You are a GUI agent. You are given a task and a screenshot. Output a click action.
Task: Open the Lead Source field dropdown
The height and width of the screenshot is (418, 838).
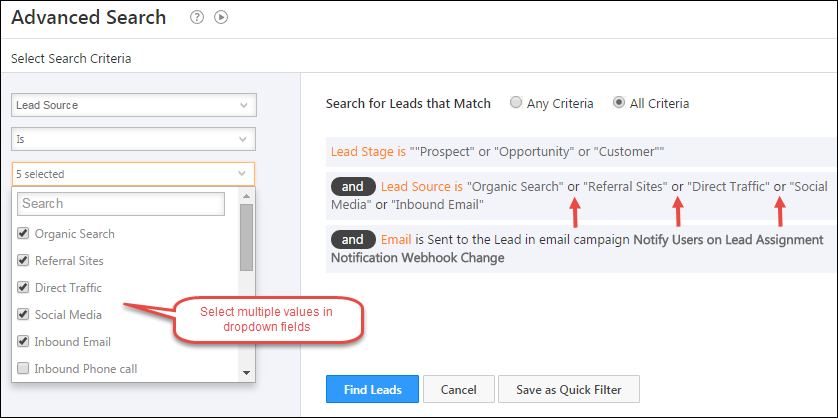[x=134, y=105]
